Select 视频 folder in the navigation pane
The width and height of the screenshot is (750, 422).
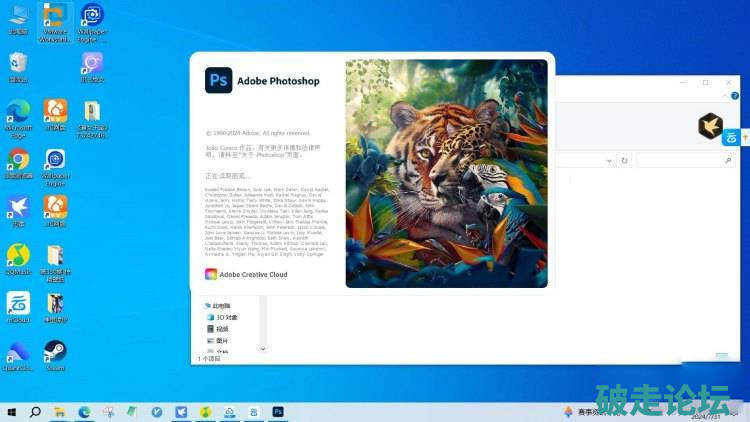click(221, 329)
